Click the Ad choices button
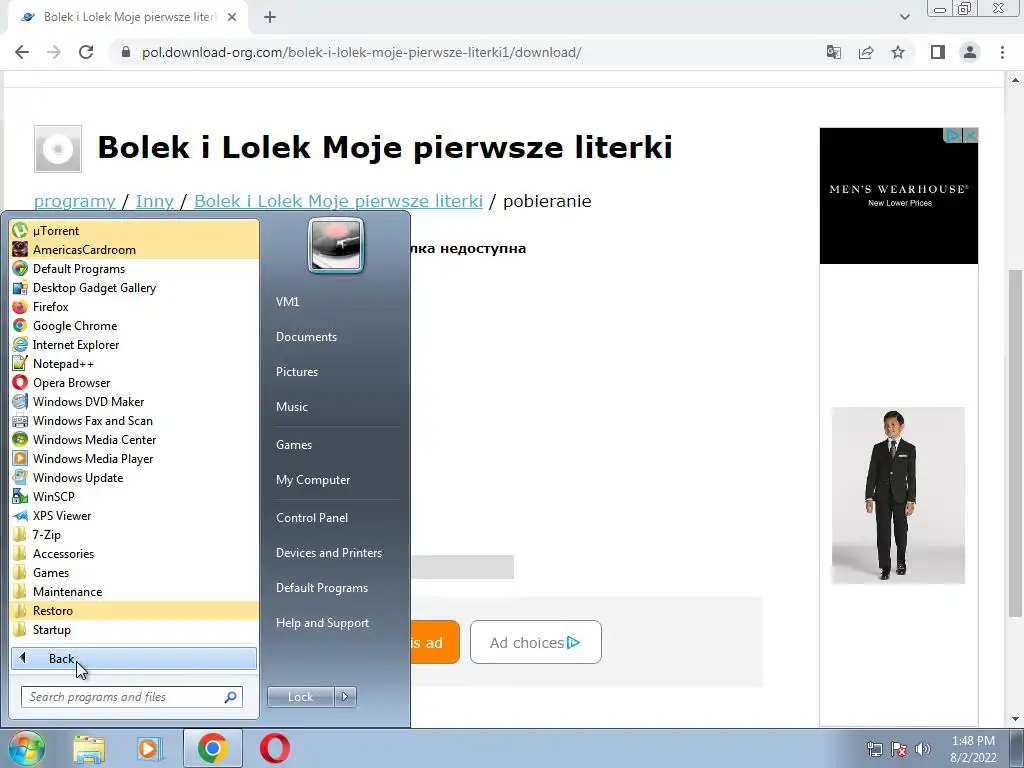The width and height of the screenshot is (1024, 768). [x=536, y=642]
